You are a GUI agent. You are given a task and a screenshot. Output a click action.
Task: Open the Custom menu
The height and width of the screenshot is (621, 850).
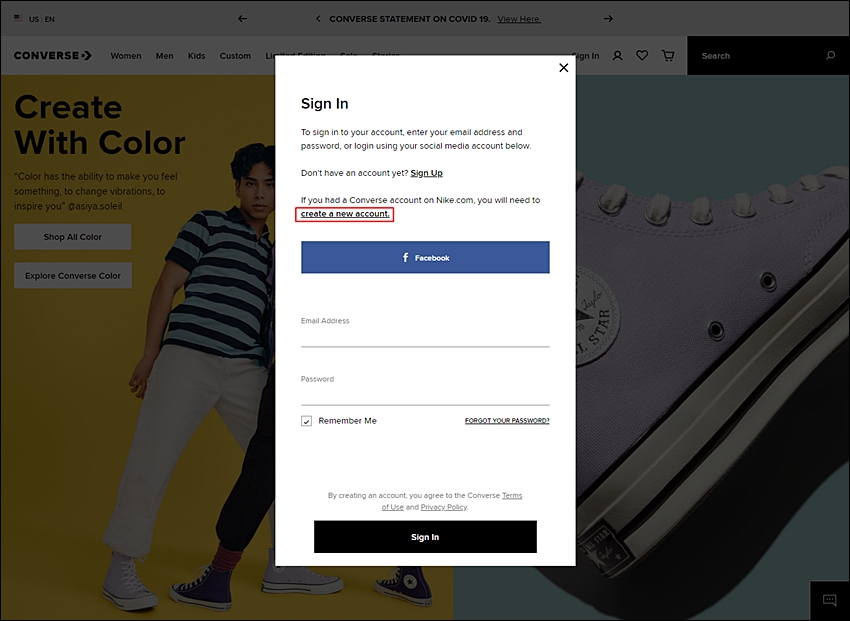235,56
